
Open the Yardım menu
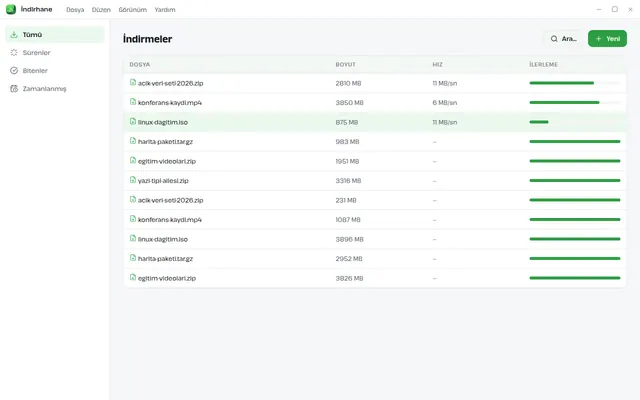pos(165,10)
